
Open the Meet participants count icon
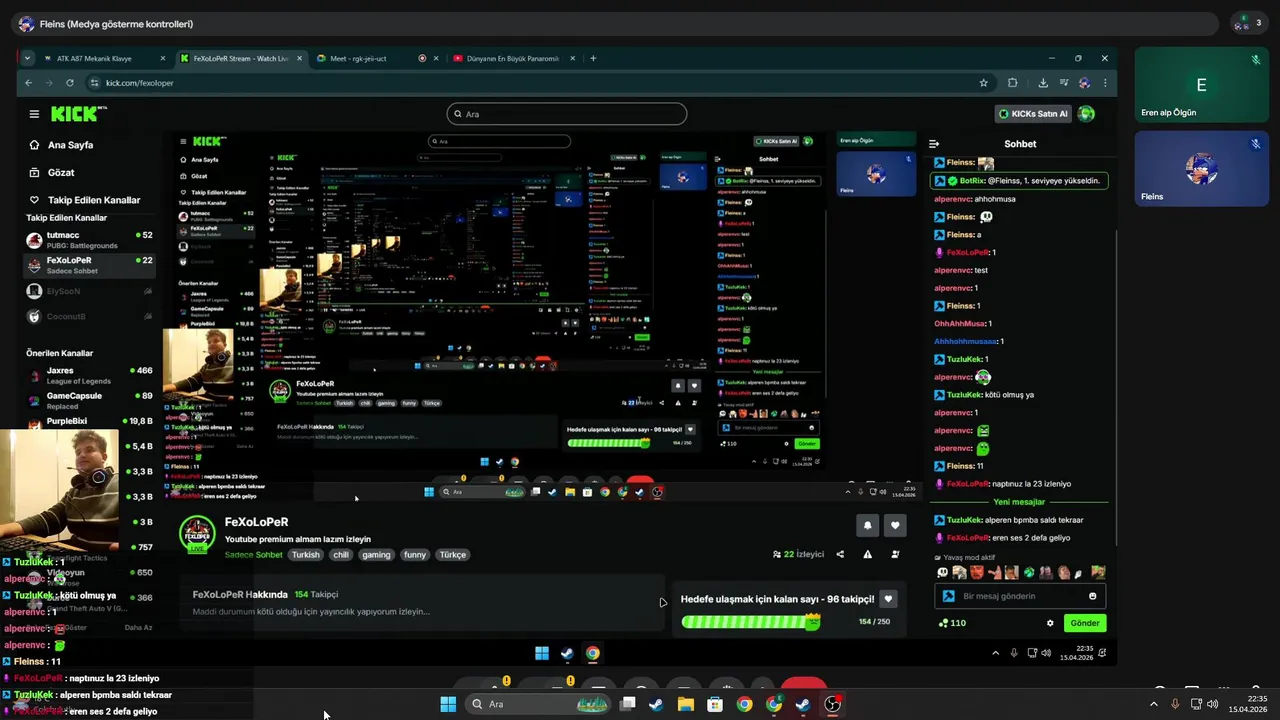pyautogui.click(x=1250, y=23)
